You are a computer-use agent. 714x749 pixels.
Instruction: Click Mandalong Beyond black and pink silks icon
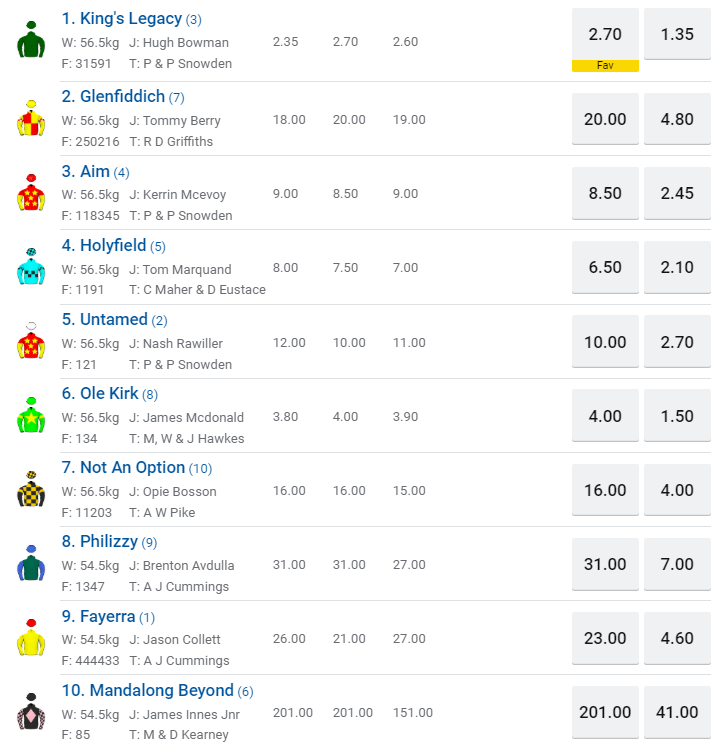pyautogui.click(x=31, y=711)
